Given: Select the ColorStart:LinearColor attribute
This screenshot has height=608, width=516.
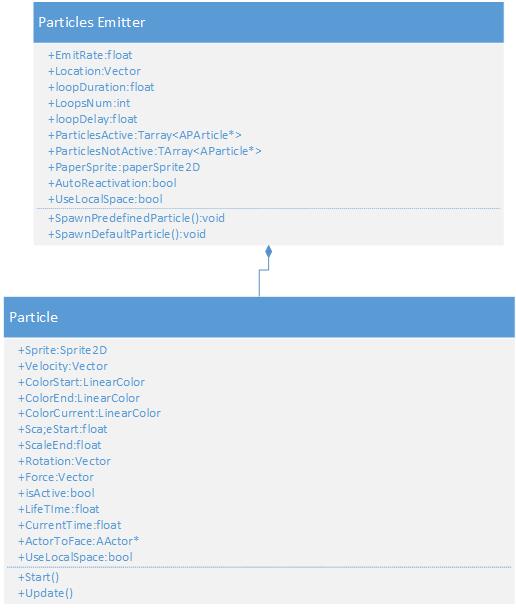Looking at the screenshot, I should (81, 382).
